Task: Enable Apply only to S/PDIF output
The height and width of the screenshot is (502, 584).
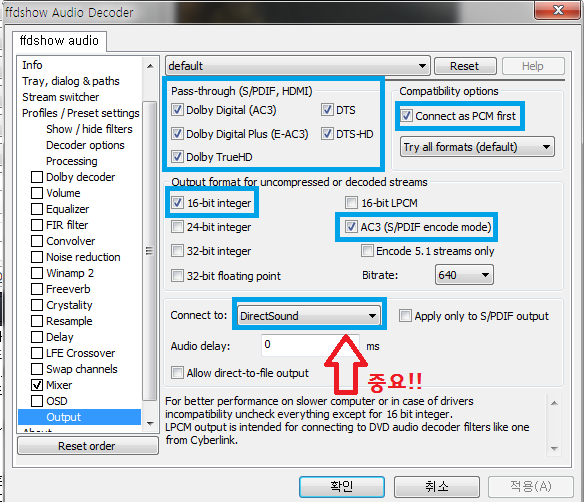Action: (x=405, y=316)
